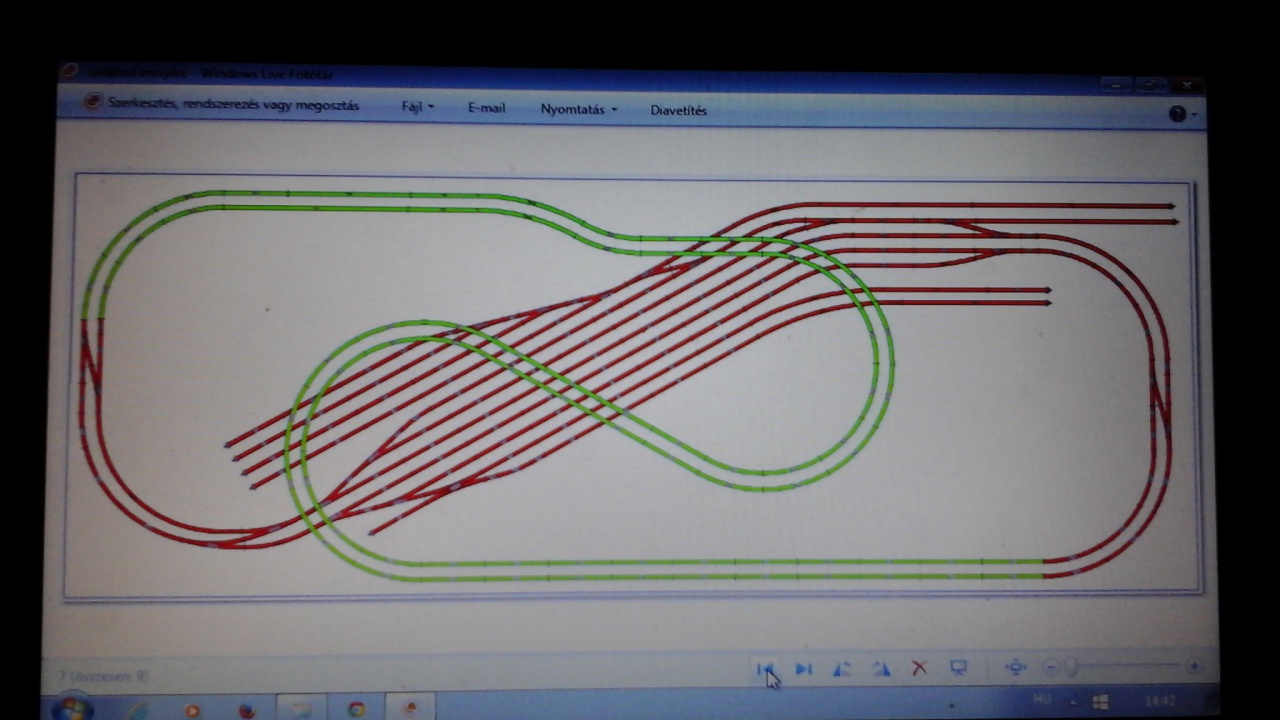Advance to the next photo

[803, 669]
